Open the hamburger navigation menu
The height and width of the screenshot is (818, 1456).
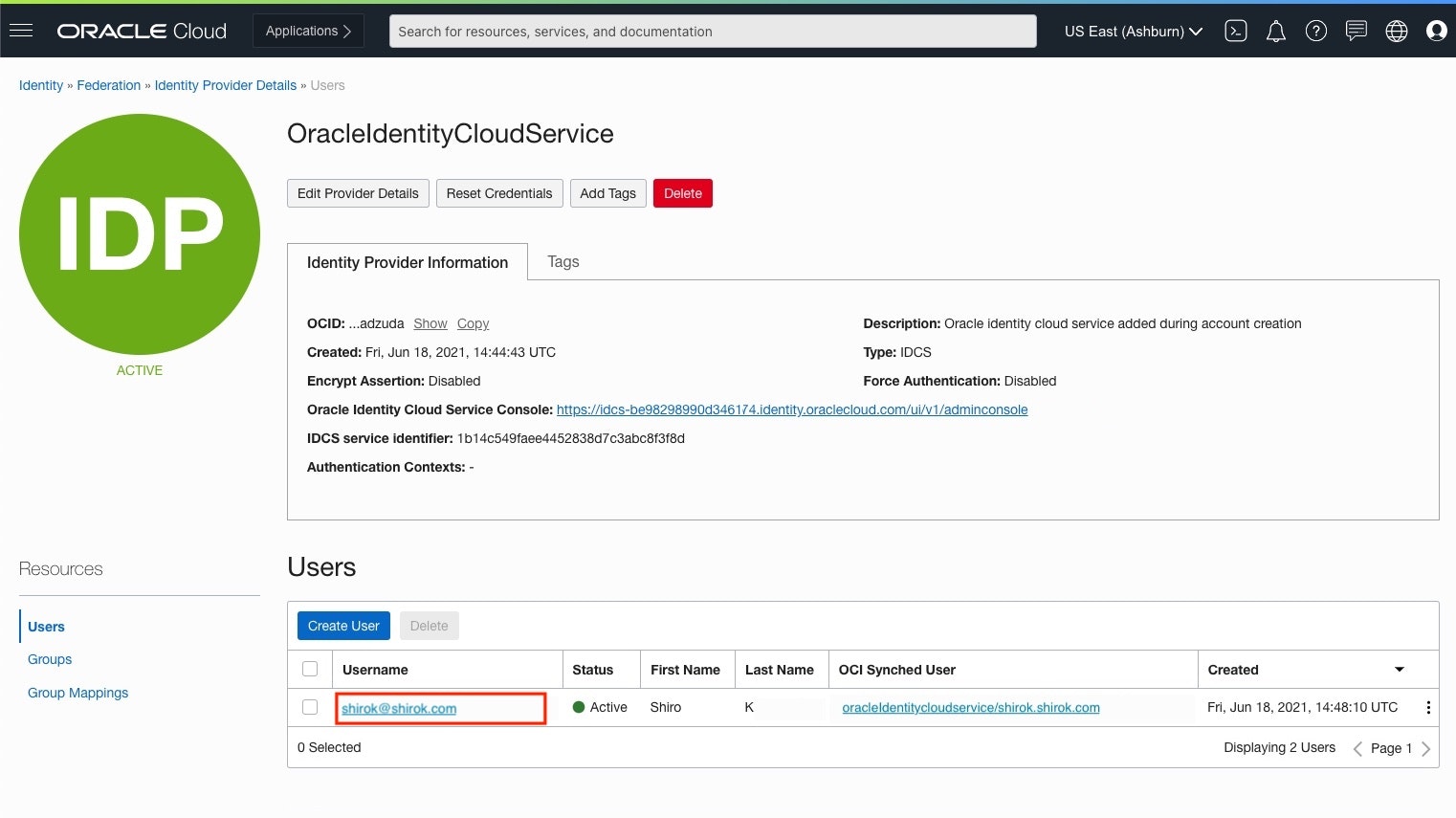point(21,31)
